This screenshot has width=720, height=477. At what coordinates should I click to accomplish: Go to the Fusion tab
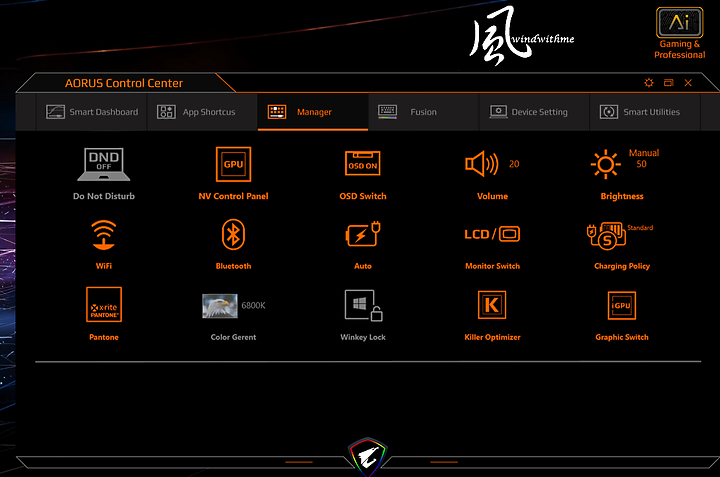423,112
